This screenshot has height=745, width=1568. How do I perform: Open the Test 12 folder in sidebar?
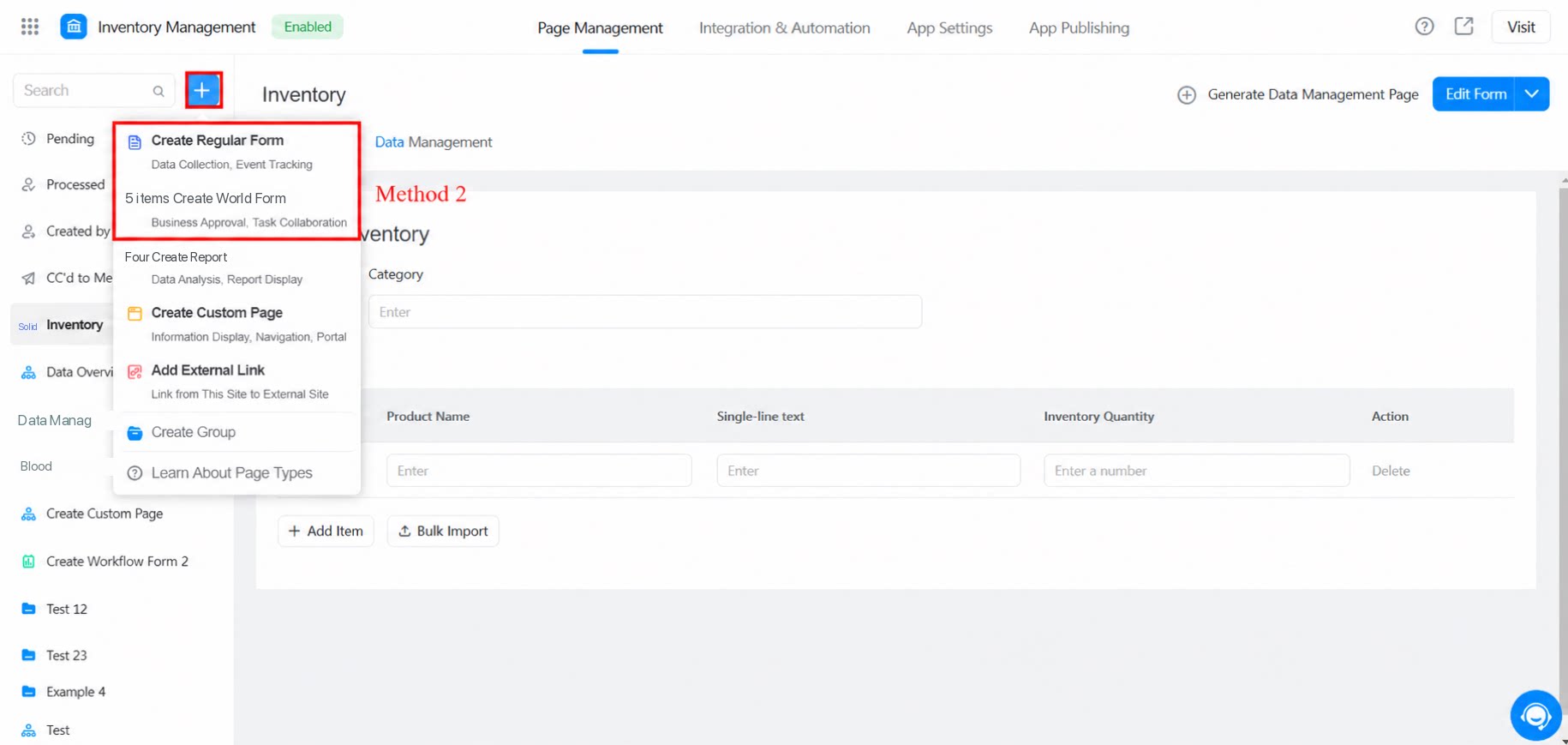pos(67,609)
